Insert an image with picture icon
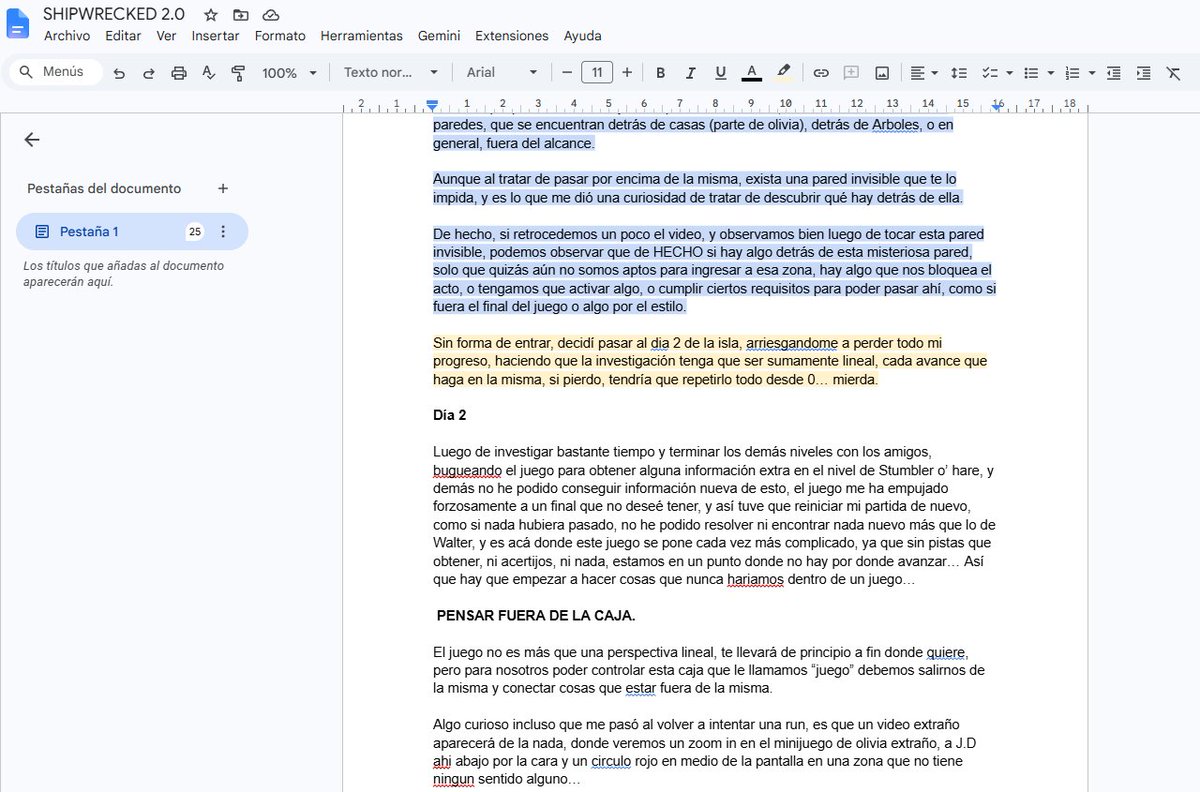This screenshot has height=792, width=1200. point(882,73)
